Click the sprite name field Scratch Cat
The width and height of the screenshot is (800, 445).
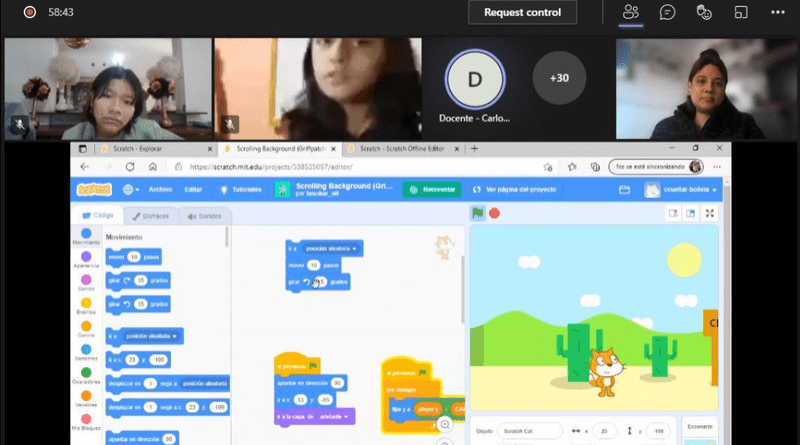pos(530,430)
